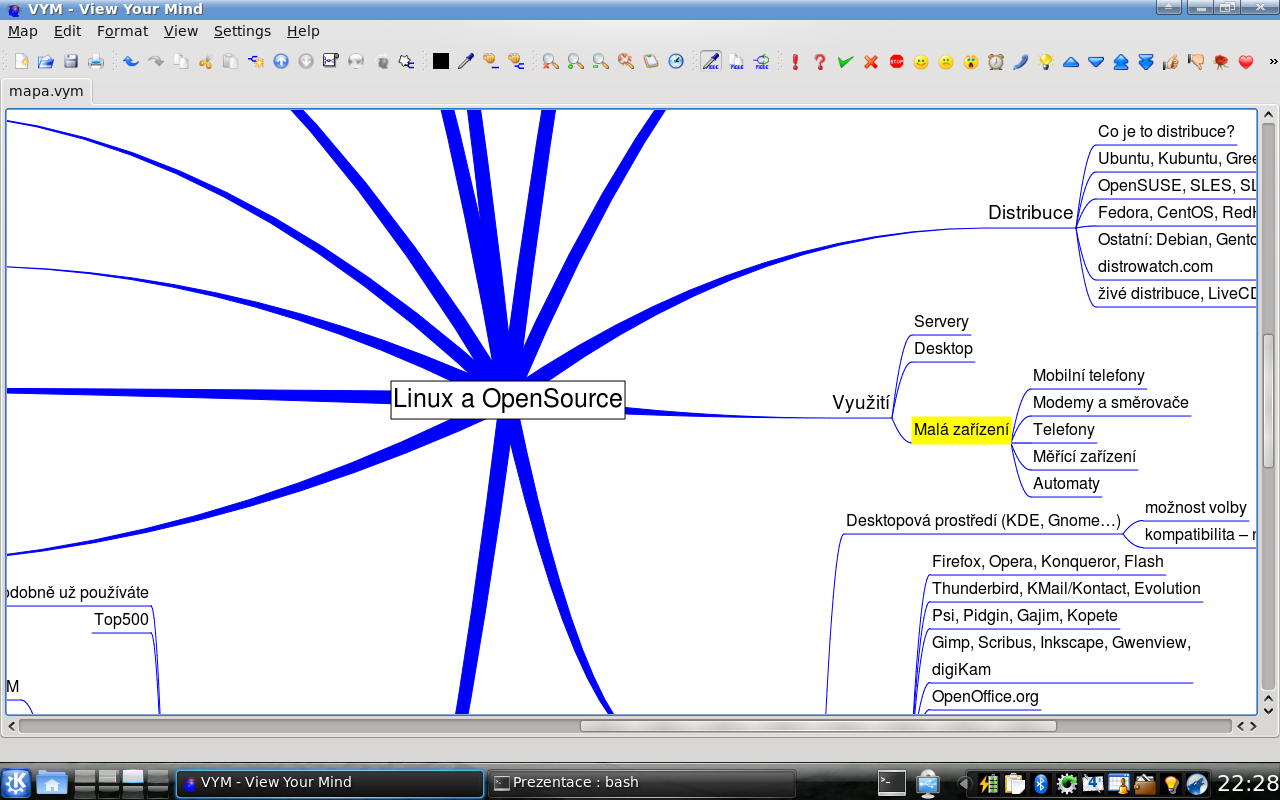Select the Mobilní telefony branch
The image size is (1280, 800).
point(1089,376)
